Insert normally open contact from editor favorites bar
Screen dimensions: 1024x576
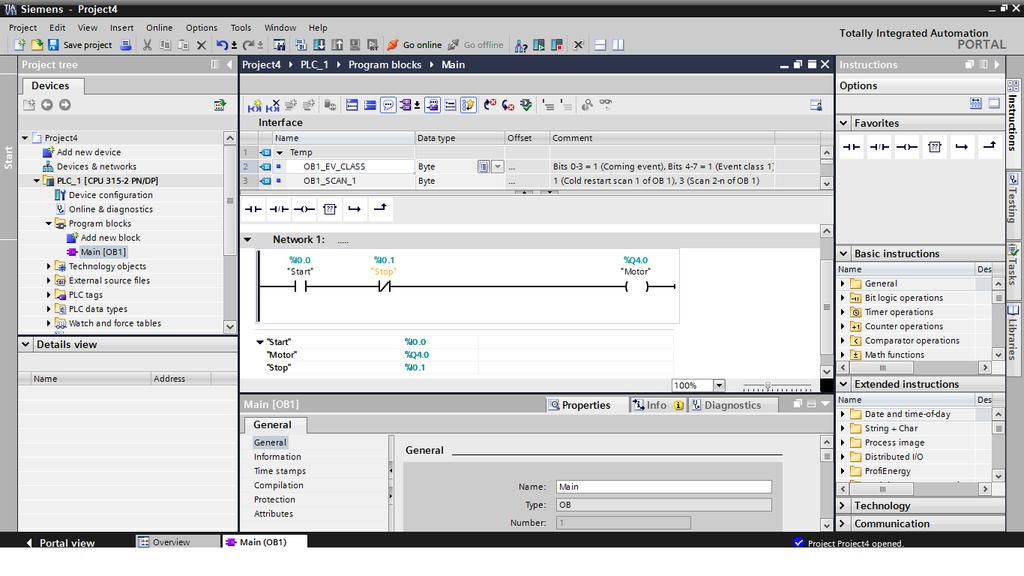pyautogui.click(x=253, y=209)
